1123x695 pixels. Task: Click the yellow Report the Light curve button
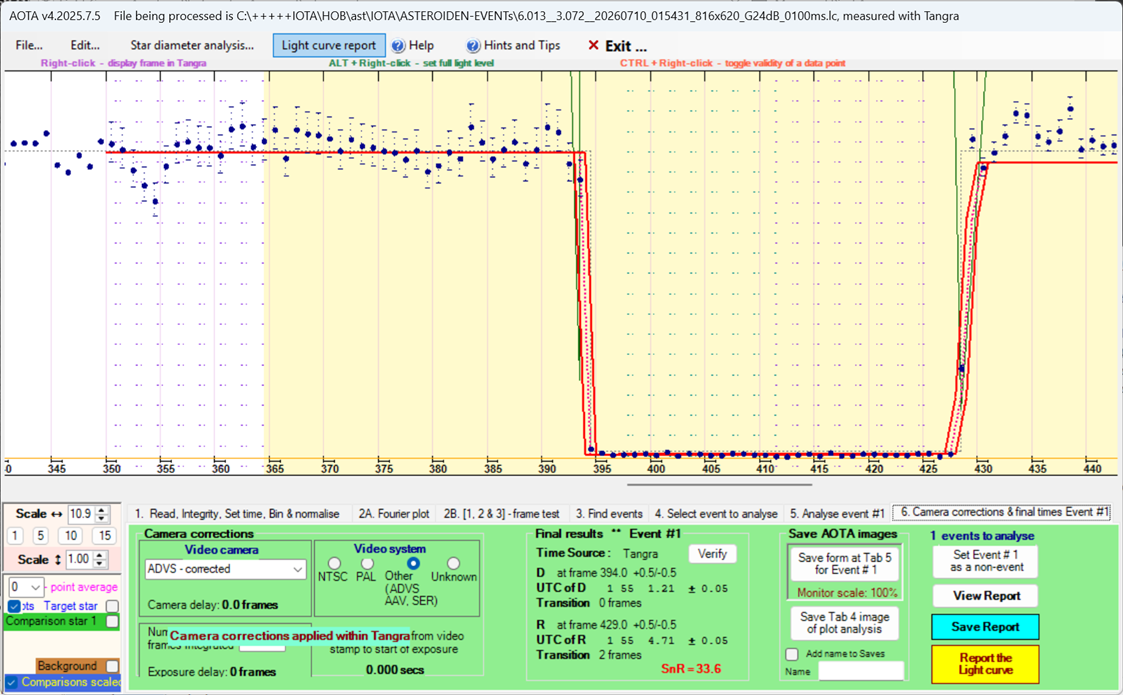[985, 664]
